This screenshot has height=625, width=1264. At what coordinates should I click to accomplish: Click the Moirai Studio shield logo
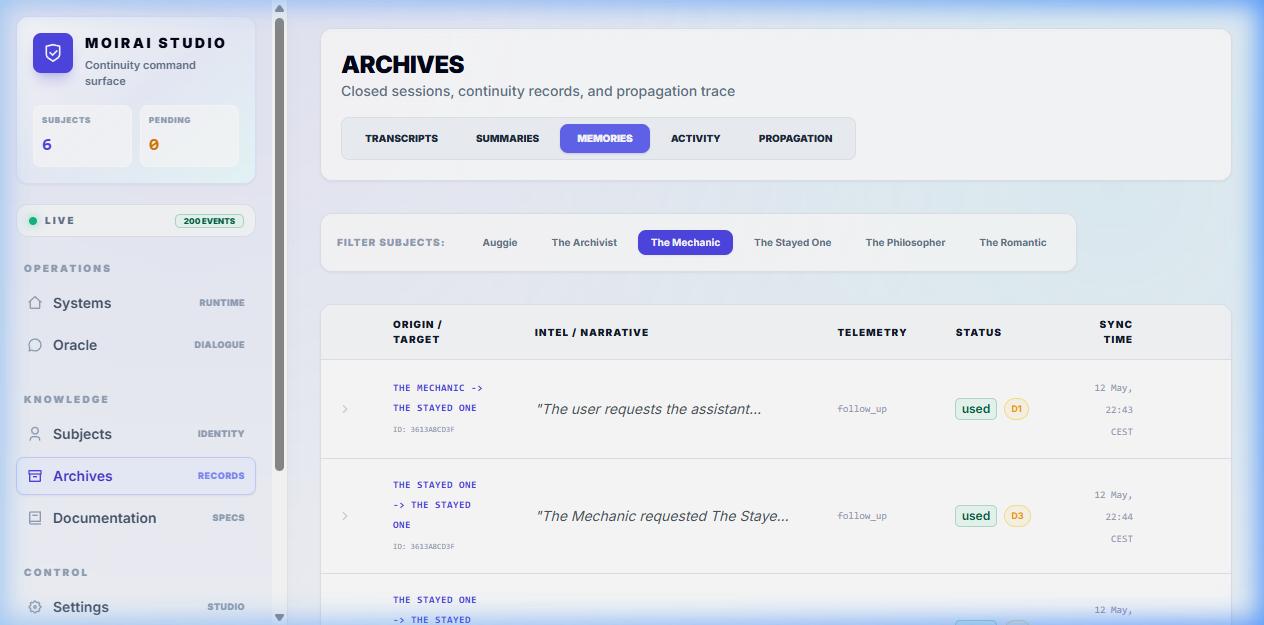coord(53,53)
